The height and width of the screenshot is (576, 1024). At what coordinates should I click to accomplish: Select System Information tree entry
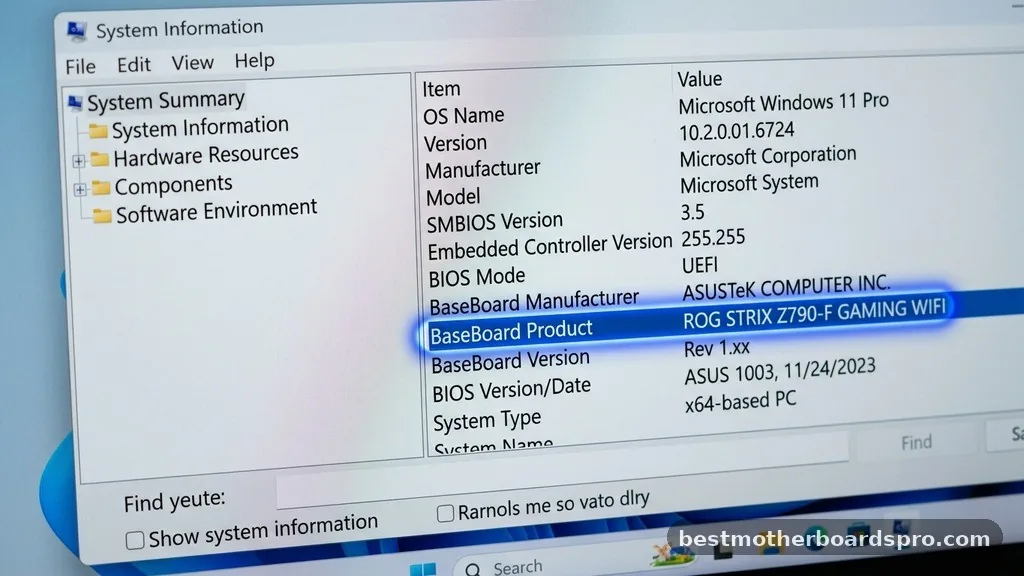click(200, 127)
